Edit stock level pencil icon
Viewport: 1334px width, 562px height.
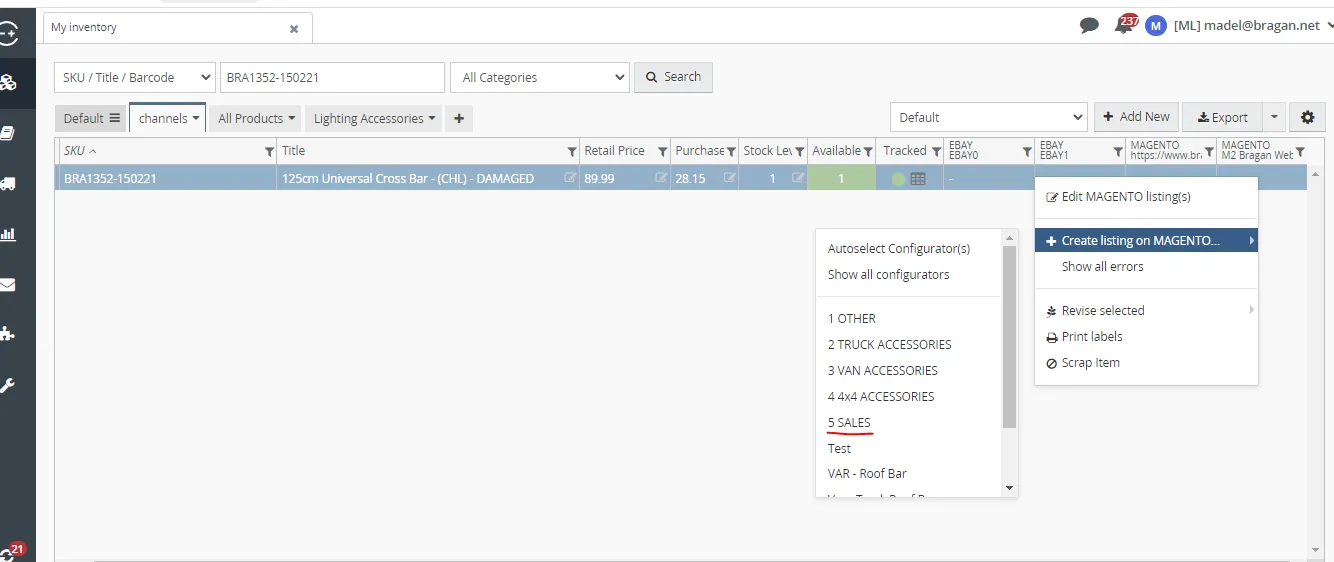pos(798,178)
